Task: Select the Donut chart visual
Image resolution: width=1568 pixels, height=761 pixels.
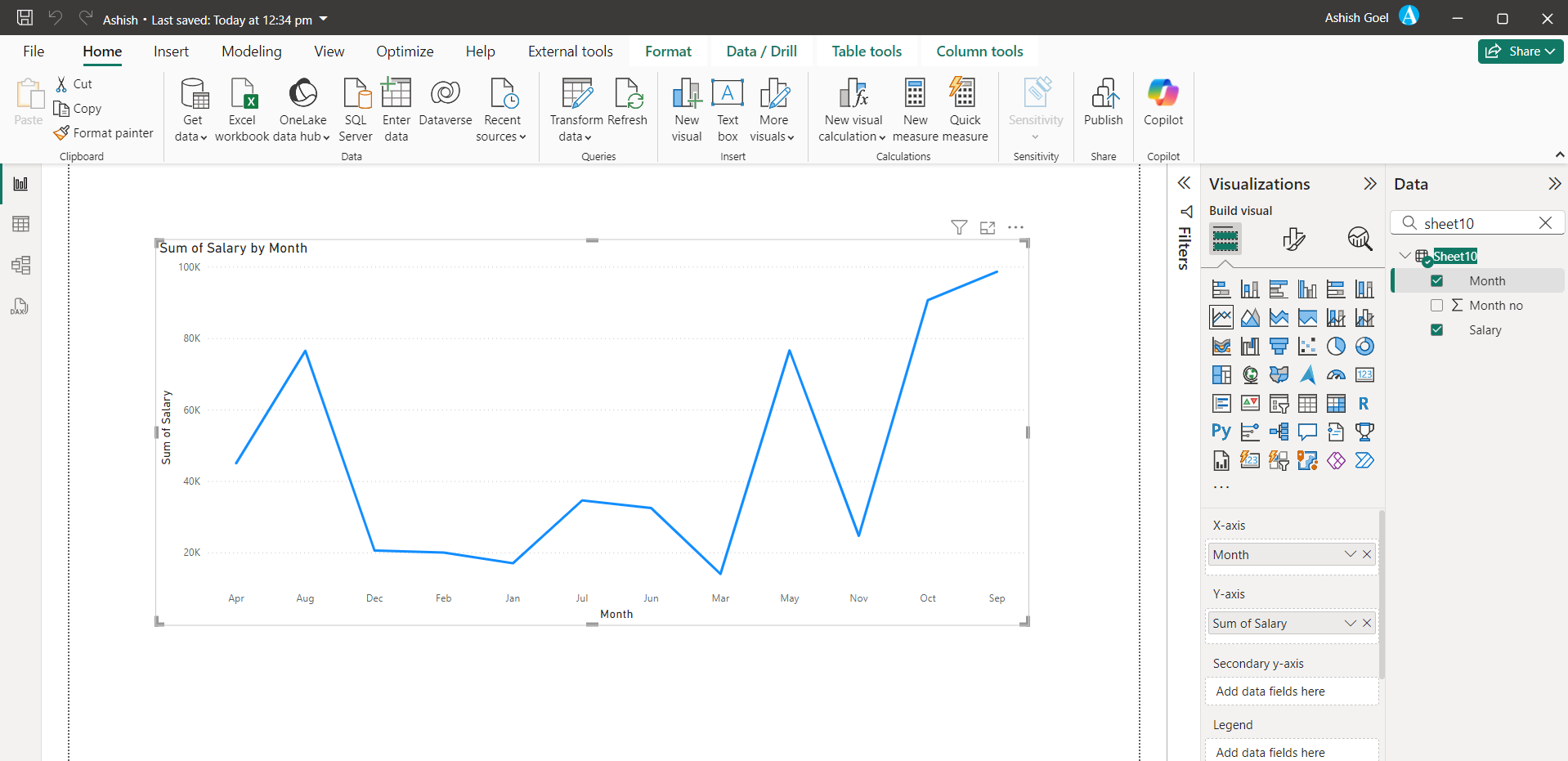Action: coord(1365,346)
